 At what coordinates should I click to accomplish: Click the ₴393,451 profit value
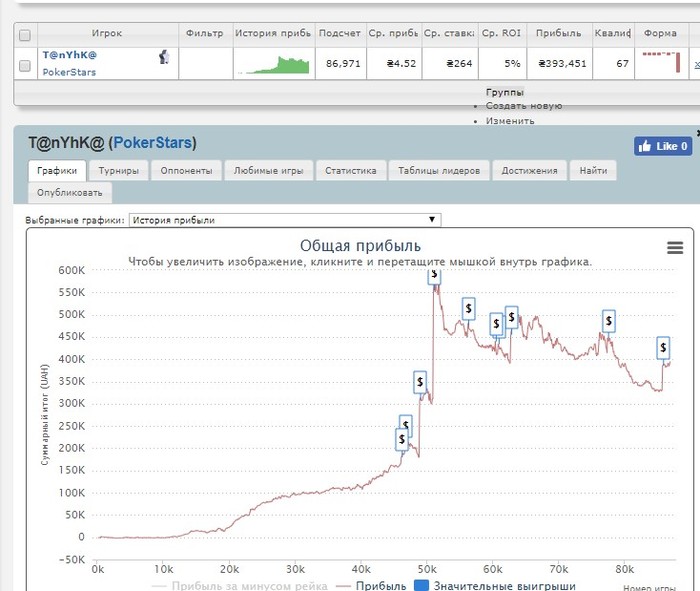[562, 64]
